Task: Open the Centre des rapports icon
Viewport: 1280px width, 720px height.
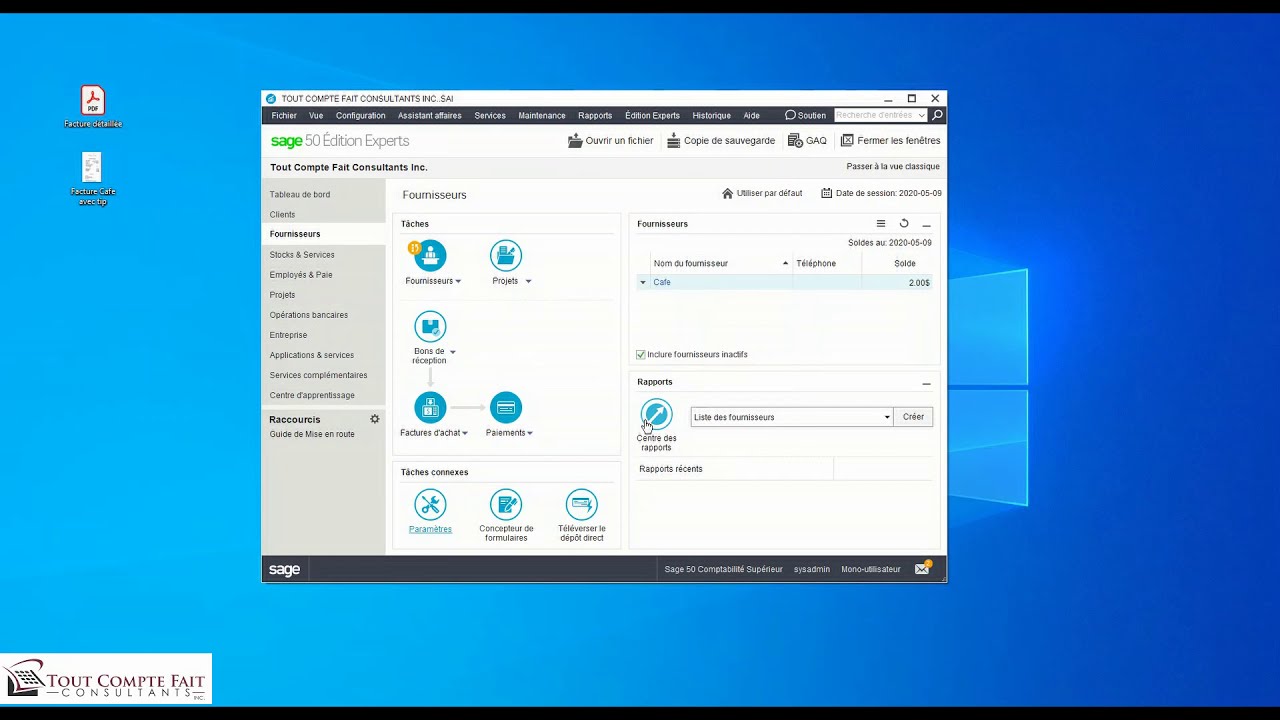Action: pyautogui.click(x=656, y=415)
